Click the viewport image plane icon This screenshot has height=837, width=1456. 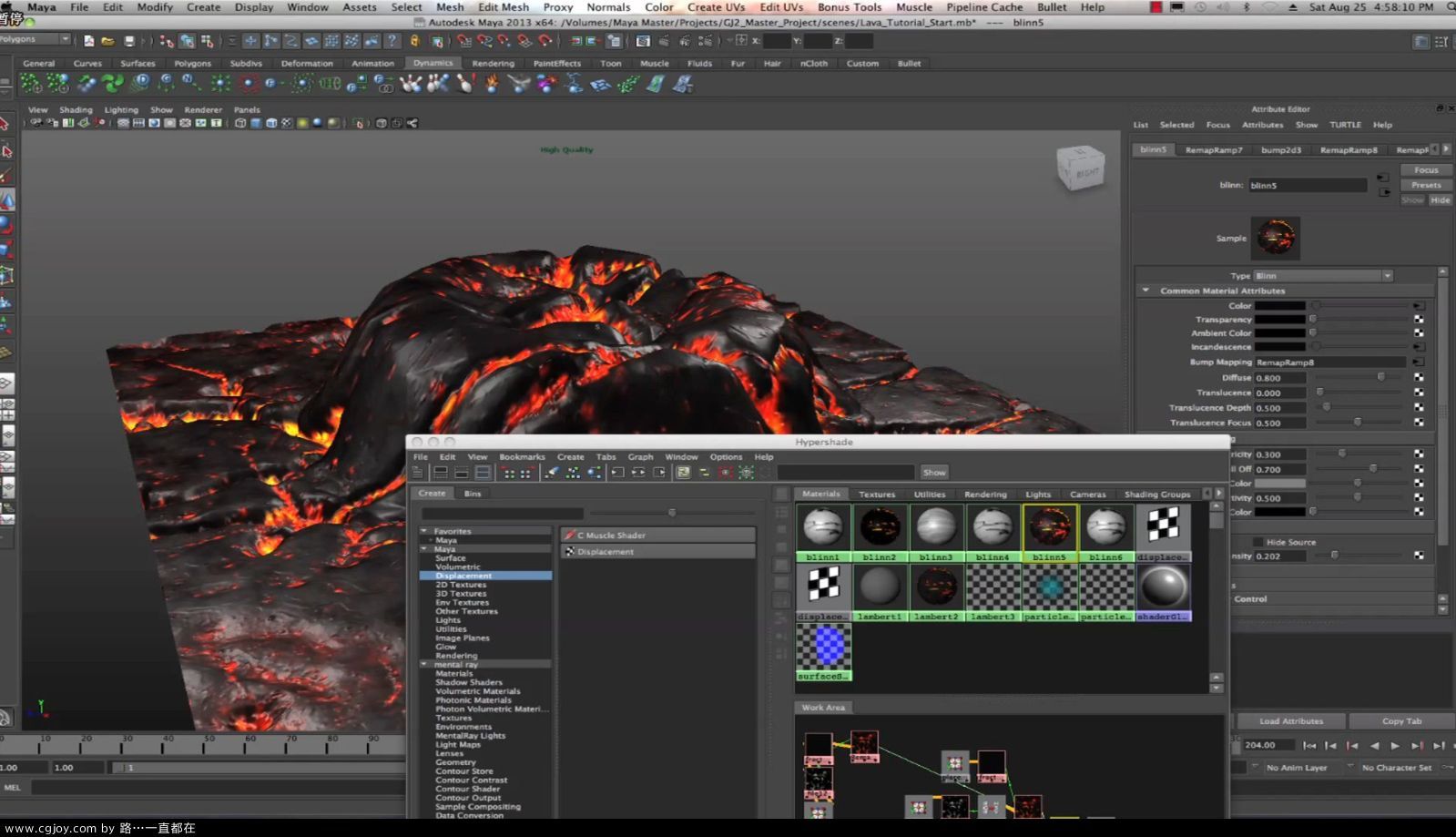(85, 123)
